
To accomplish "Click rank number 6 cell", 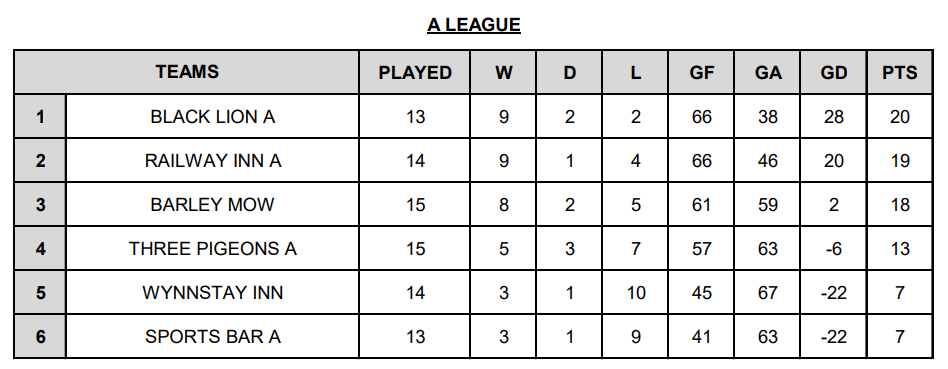I will (40, 336).
